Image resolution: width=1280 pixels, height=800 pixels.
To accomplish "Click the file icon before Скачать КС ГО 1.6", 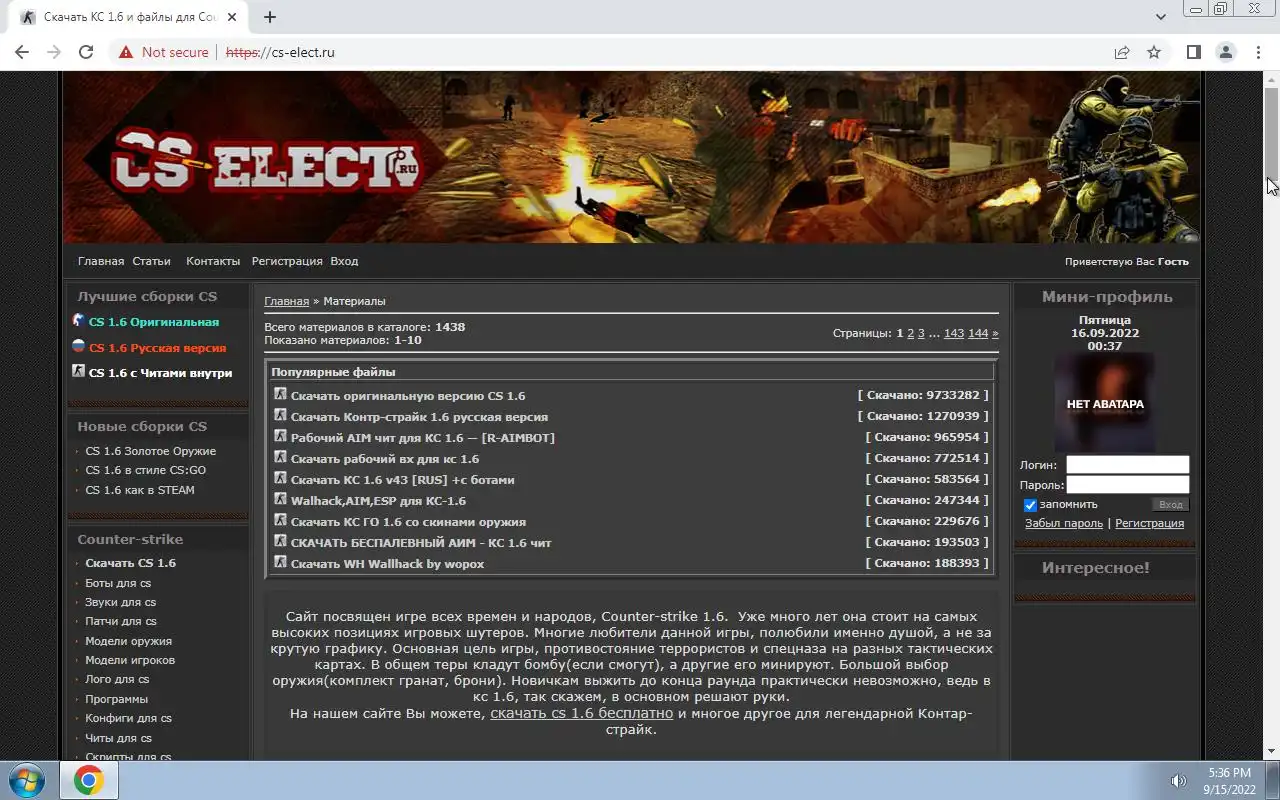I will click(281, 520).
